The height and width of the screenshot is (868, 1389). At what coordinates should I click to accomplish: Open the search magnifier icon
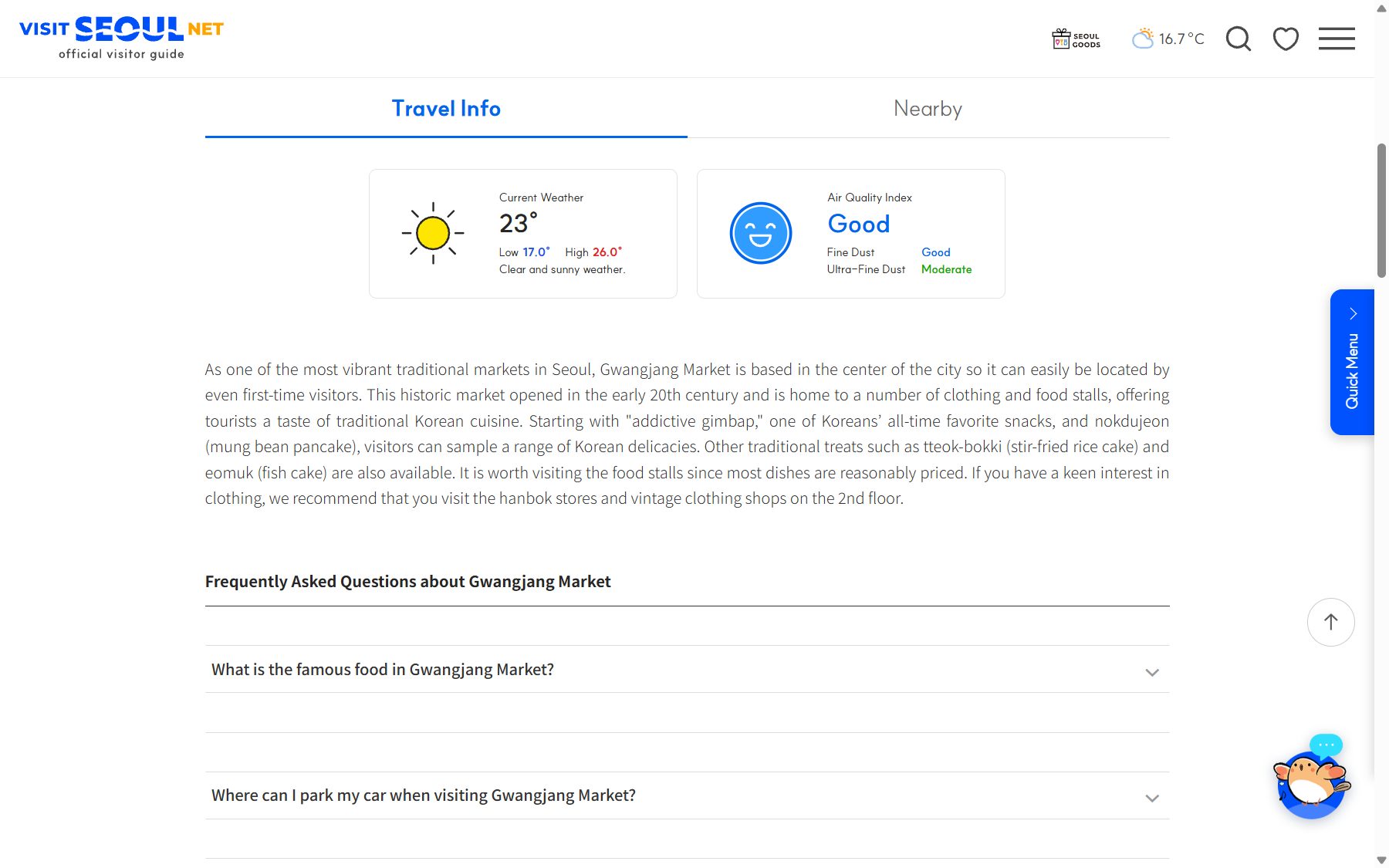point(1239,39)
